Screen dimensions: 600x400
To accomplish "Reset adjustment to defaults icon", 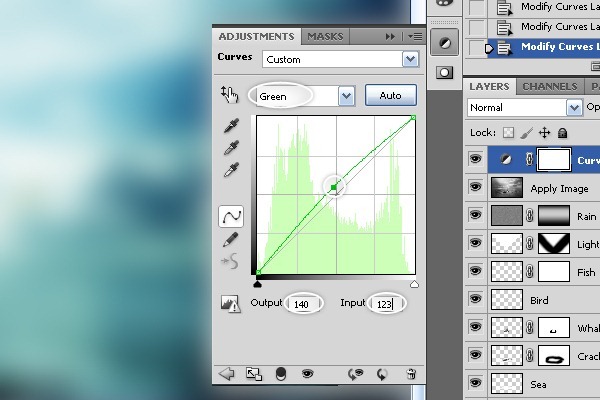I will pos(382,374).
